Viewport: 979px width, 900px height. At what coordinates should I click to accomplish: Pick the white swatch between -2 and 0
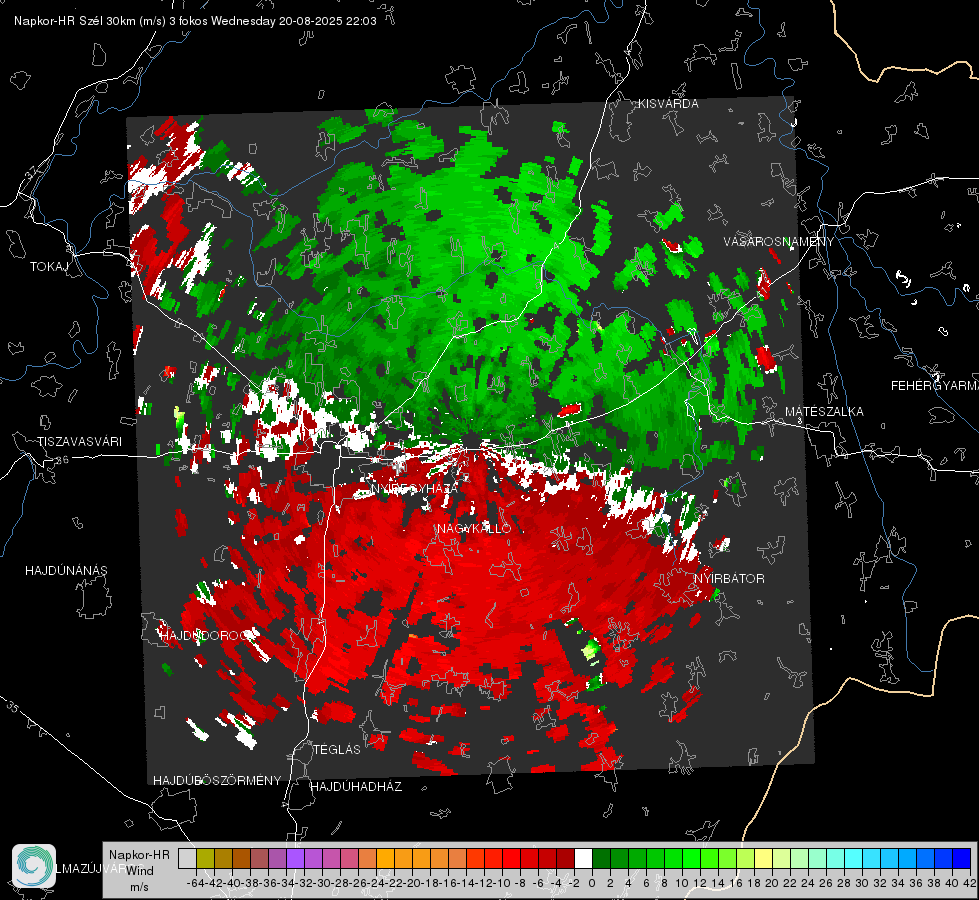click(x=583, y=859)
